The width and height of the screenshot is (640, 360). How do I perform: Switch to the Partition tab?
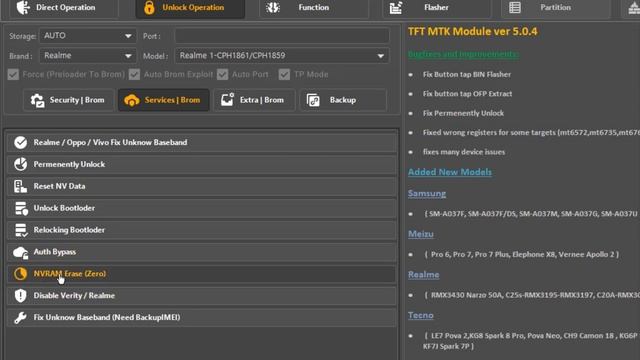pyautogui.click(x=556, y=8)
